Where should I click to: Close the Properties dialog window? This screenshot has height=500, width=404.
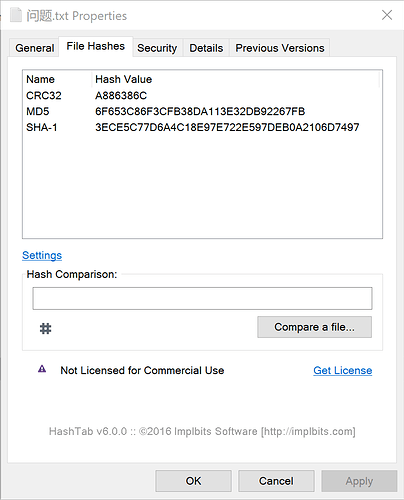[387, 15]
